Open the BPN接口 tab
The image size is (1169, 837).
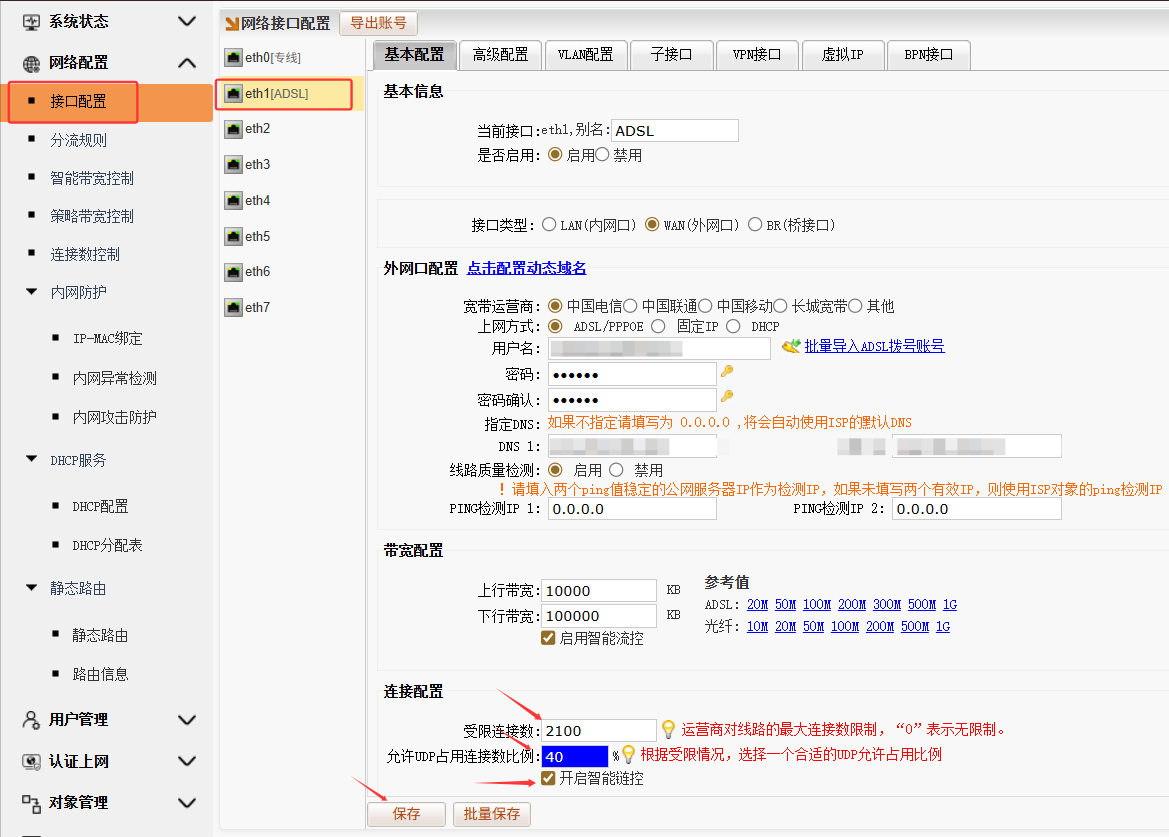coord(928,55)
